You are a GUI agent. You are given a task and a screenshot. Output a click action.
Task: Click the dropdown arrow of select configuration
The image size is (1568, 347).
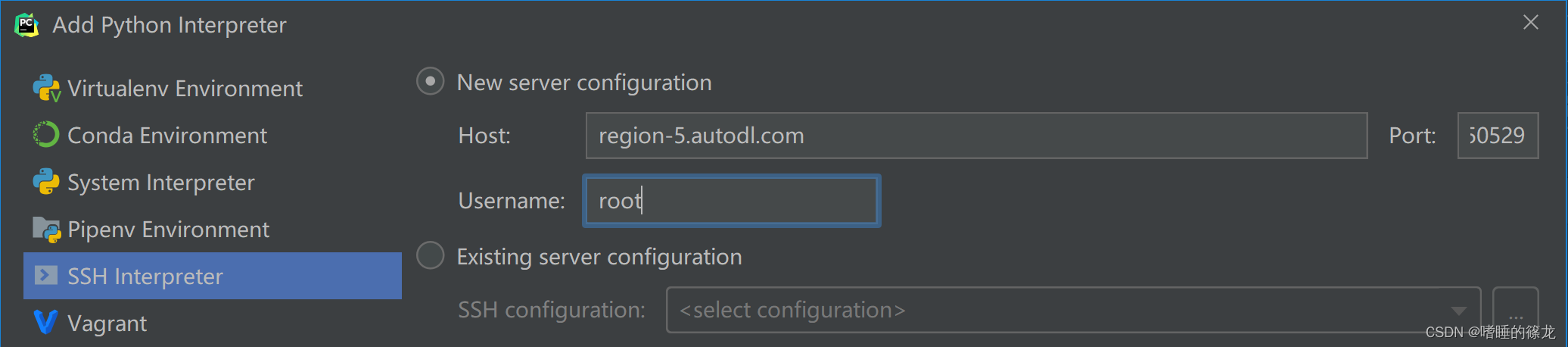pos(1458,311)
